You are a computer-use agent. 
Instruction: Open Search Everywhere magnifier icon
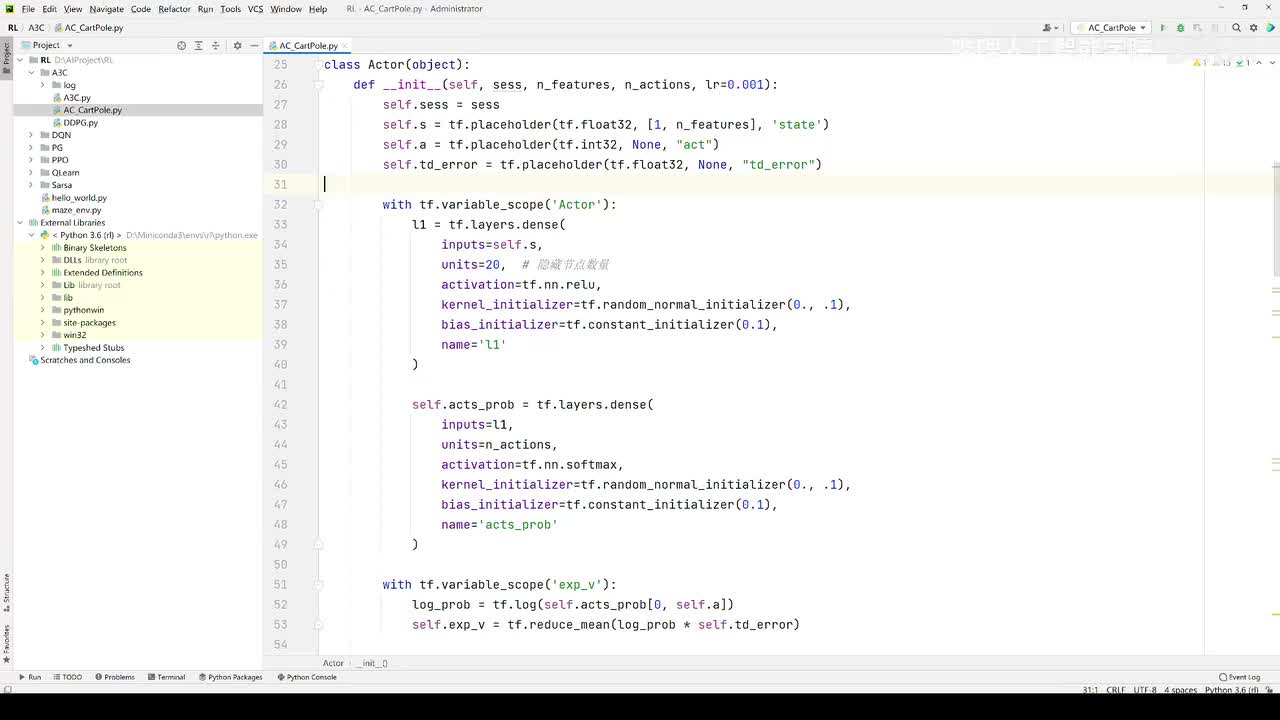(1237, 28)
